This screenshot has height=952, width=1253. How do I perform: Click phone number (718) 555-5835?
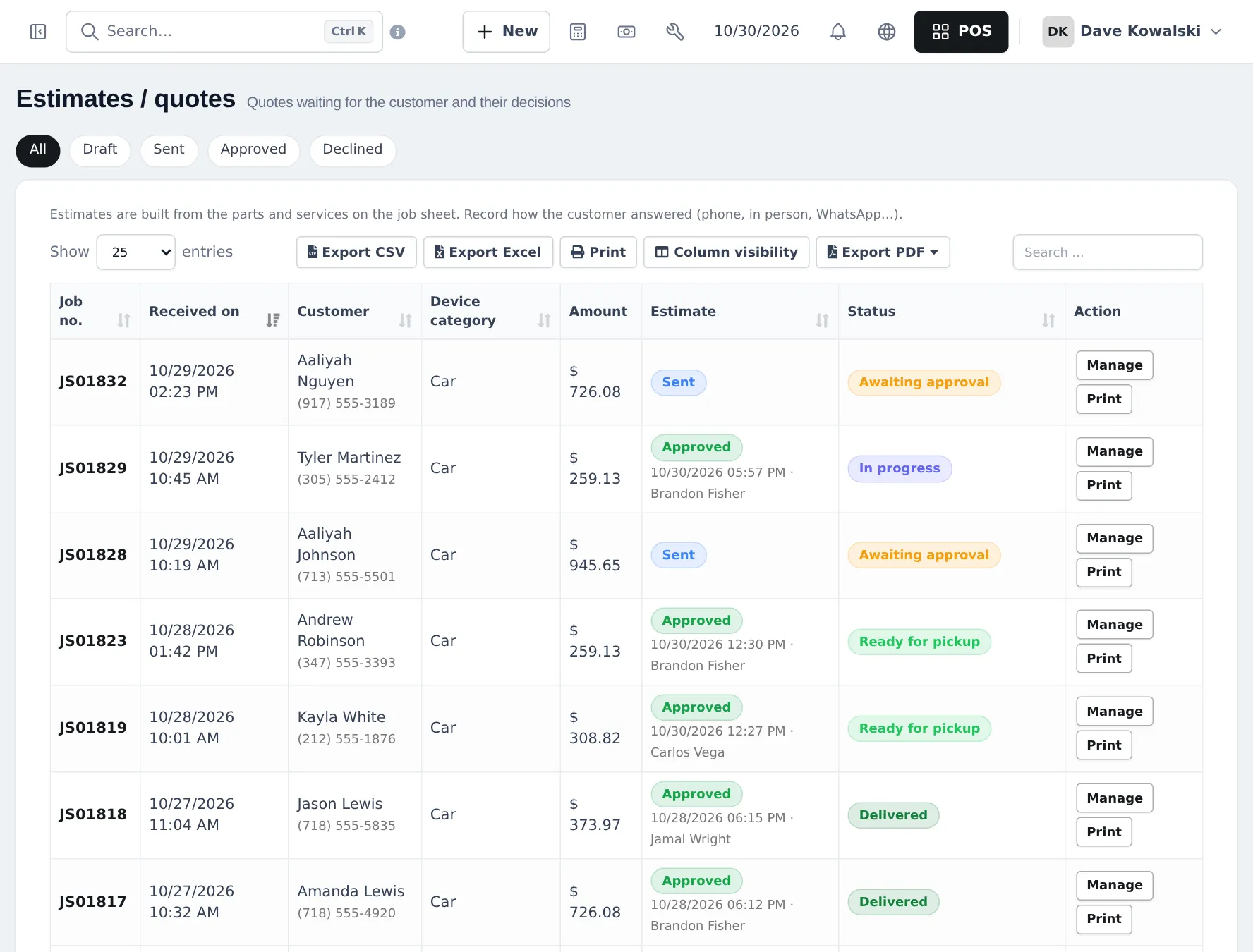click(346, 826)
